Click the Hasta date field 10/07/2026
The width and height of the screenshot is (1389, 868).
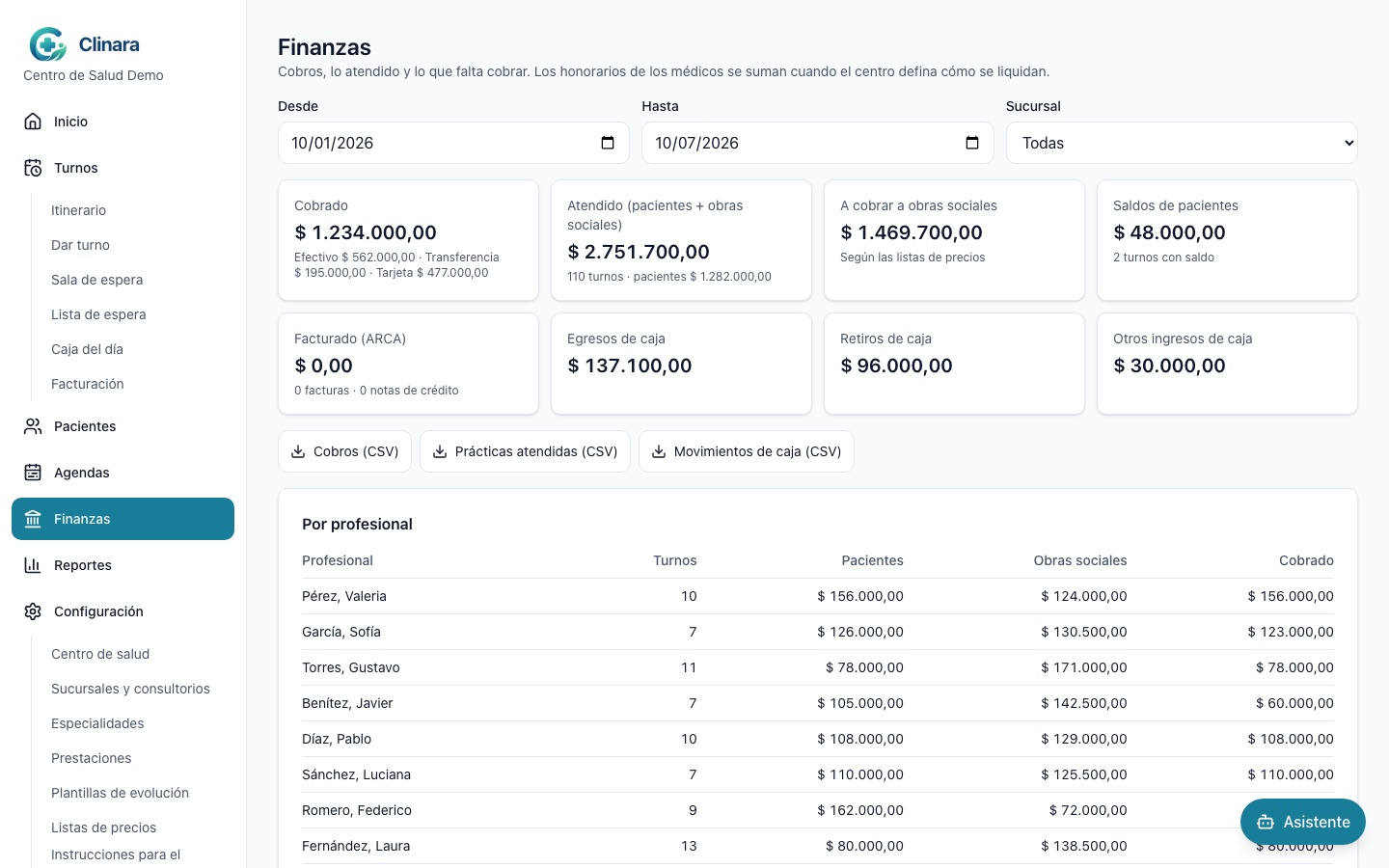point(818,143)
